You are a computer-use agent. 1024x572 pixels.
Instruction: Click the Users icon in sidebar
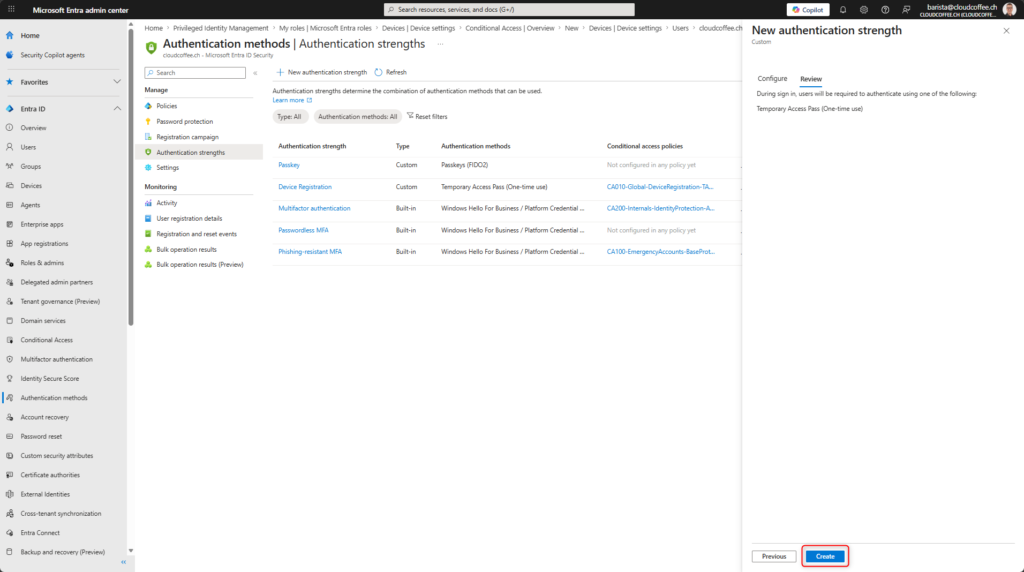point(10,148)
